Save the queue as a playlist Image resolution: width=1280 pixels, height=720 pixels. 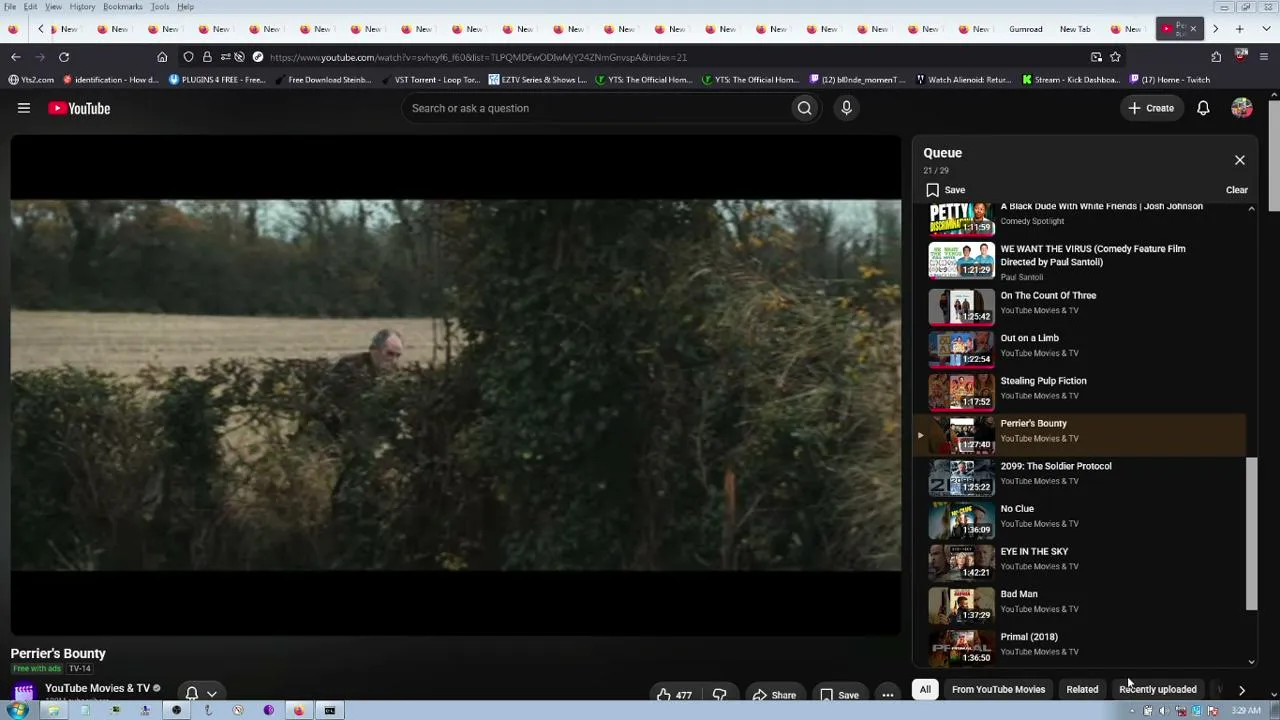(945, 190)
